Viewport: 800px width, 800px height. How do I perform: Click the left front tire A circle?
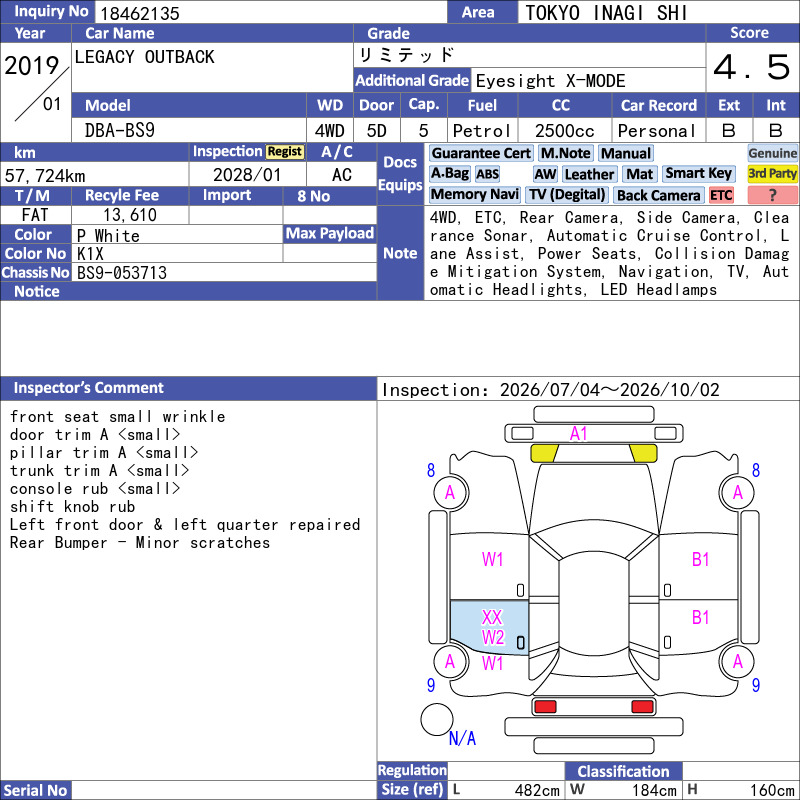[451, 492]
